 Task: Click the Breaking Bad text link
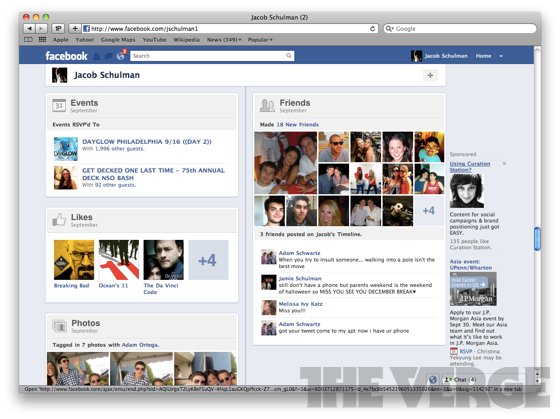click(71, 285)
